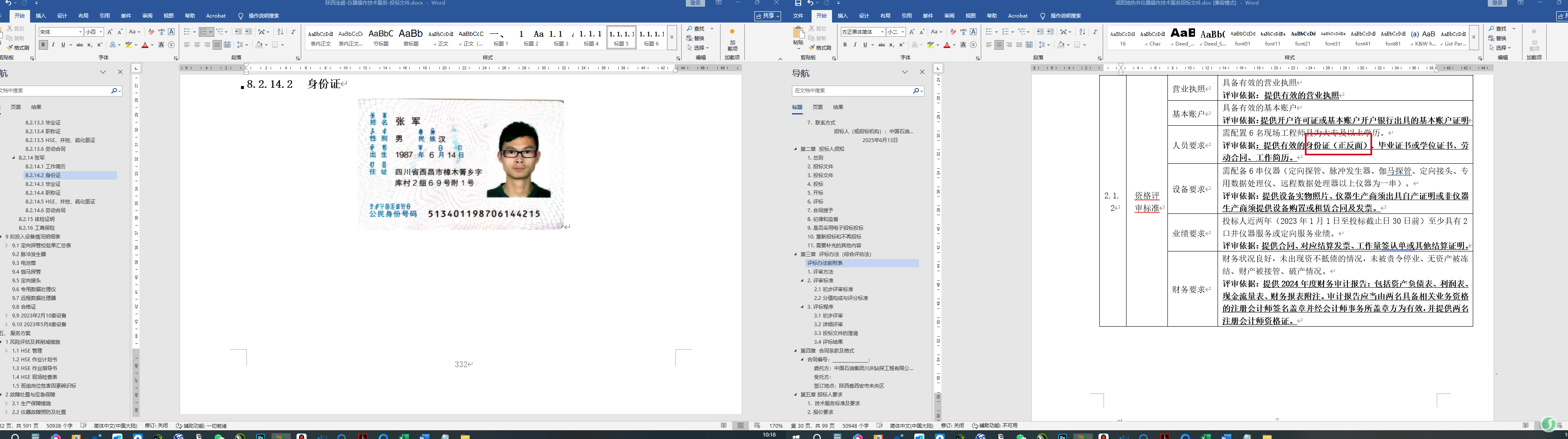
Task: Expand the 9.1 定向探管校验单汇总表 heading
Action: [7, 245]
